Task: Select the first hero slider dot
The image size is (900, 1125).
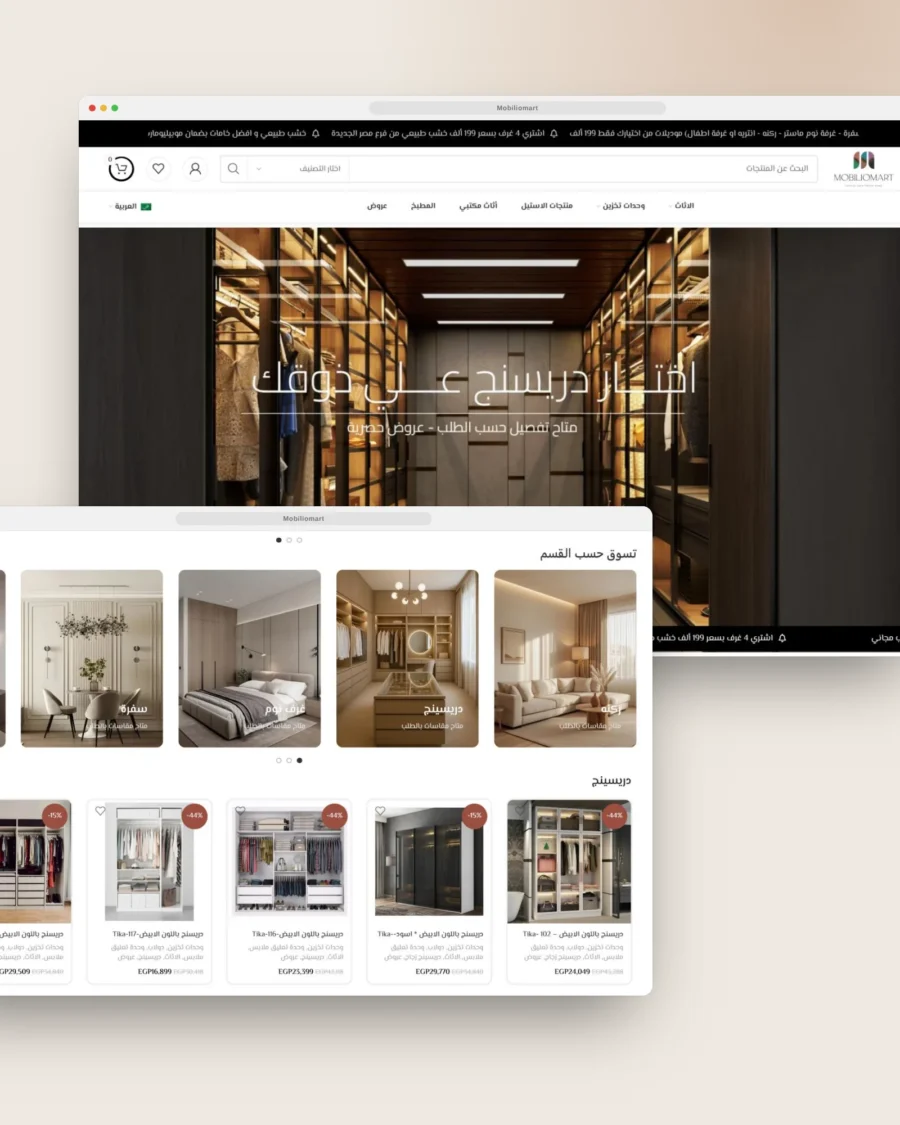Action: click(279, 540)
